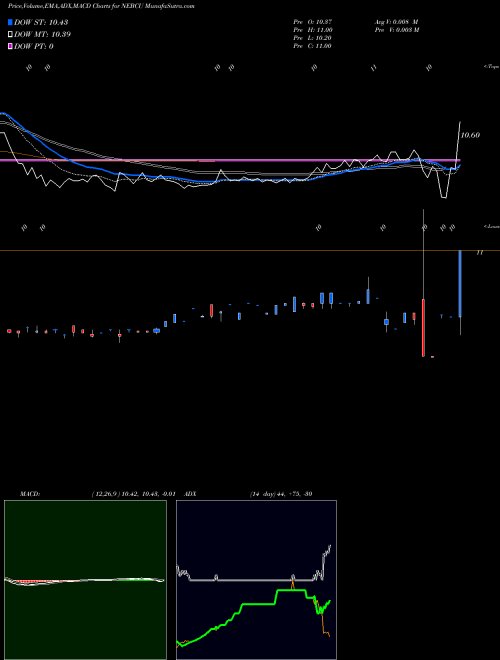This screenshot has height=660, width=500.
Task: Open the green MACD indicator chart panel
Action: tap(85, 580)
